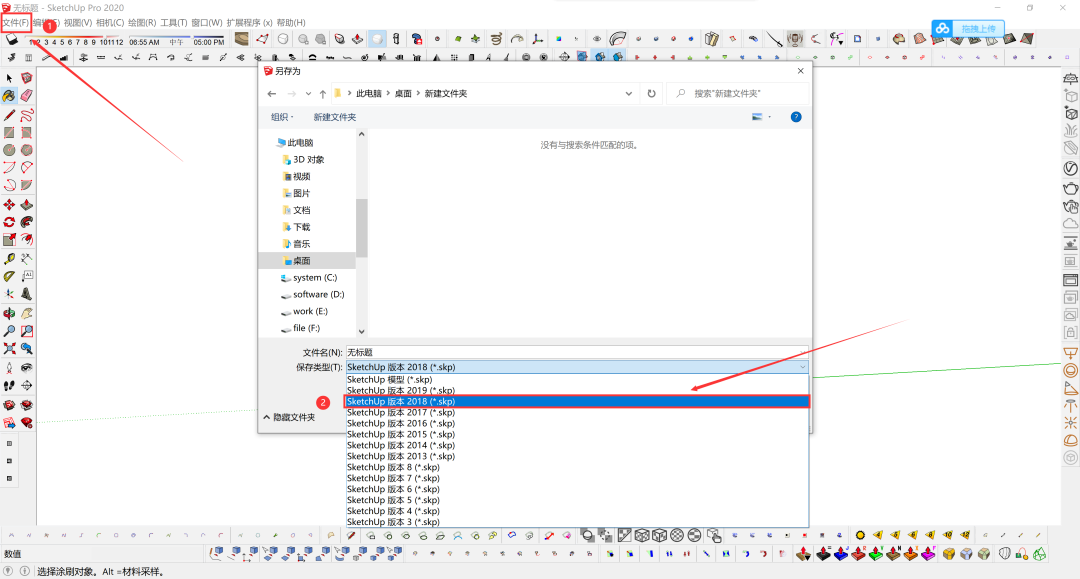
Task: Pick the Tape Measure tool
Action: [x=9, y=259]
